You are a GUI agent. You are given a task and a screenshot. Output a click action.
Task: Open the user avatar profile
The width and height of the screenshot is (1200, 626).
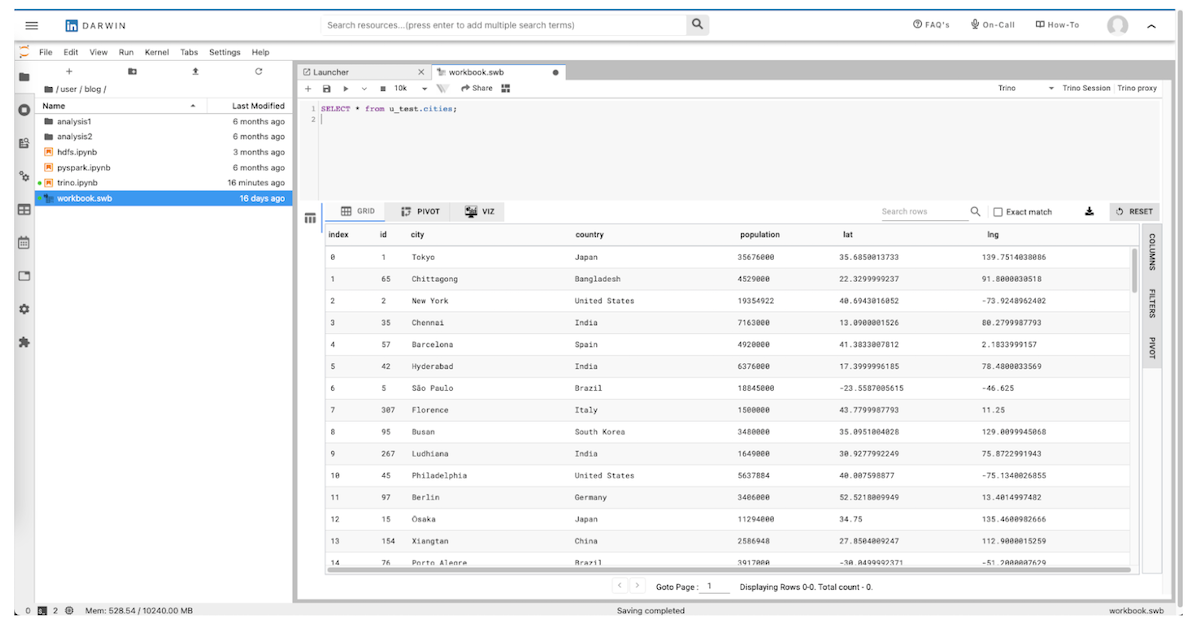tap(1117, 25)
